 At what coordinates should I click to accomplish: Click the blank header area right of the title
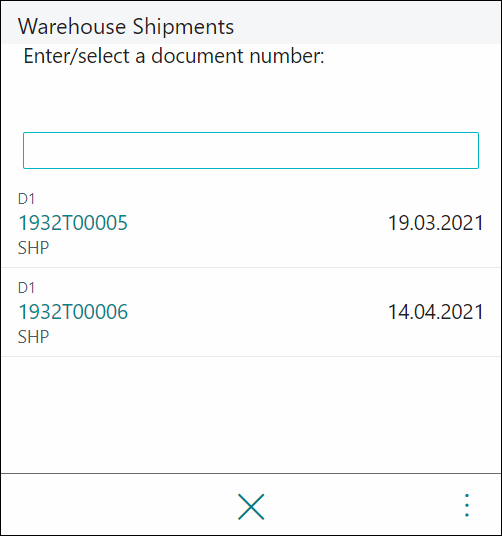(x=367, y=23)
